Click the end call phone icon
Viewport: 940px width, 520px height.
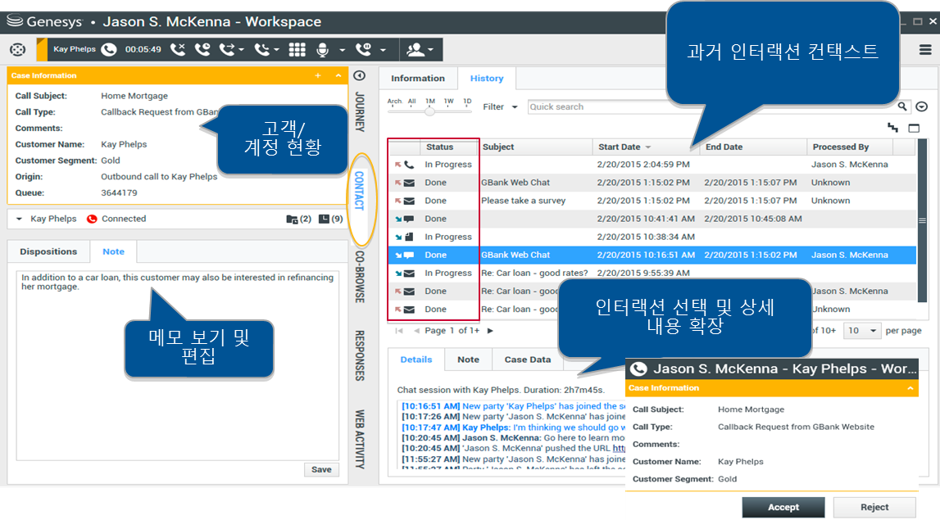[x=179, y=49]
